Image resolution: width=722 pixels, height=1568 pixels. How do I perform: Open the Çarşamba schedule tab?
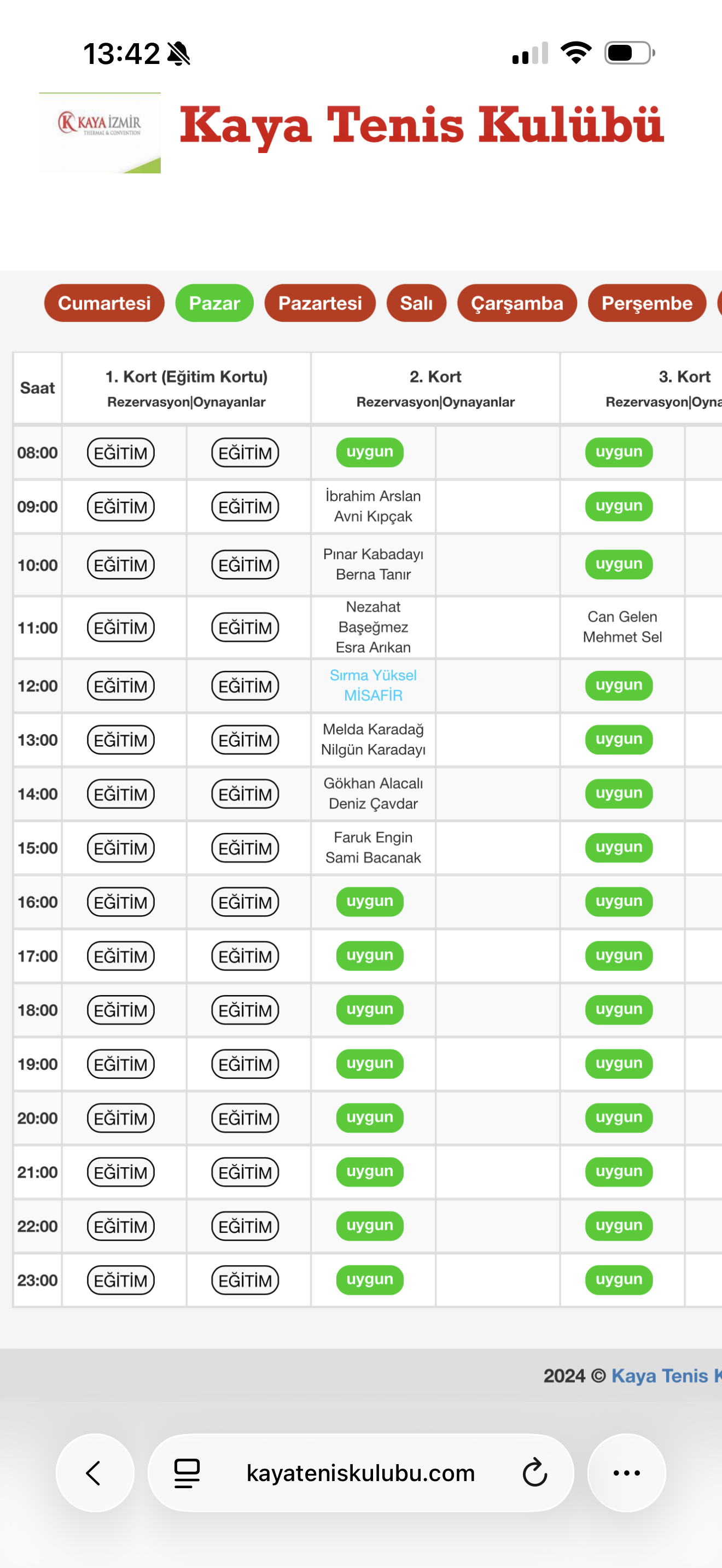click(x=517, y=303)
